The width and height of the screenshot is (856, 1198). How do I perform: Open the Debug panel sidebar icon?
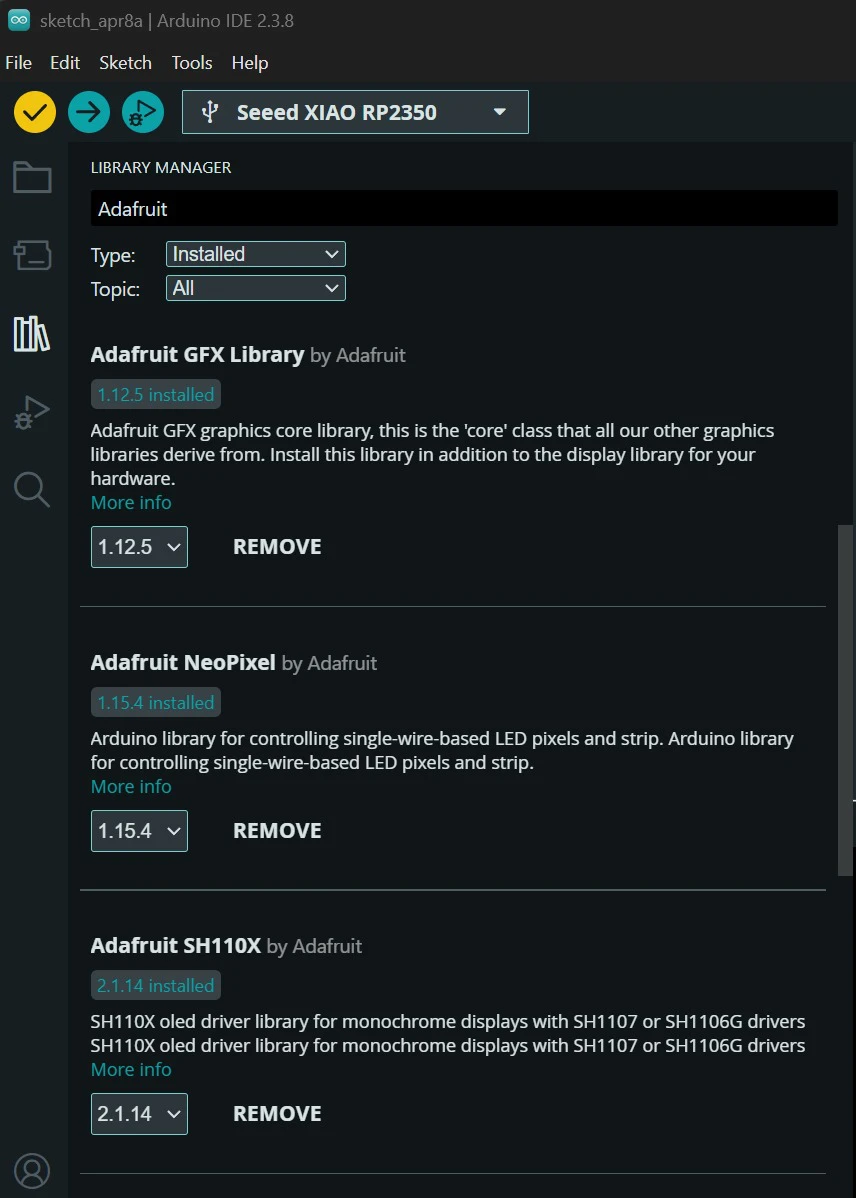(31, 411)
